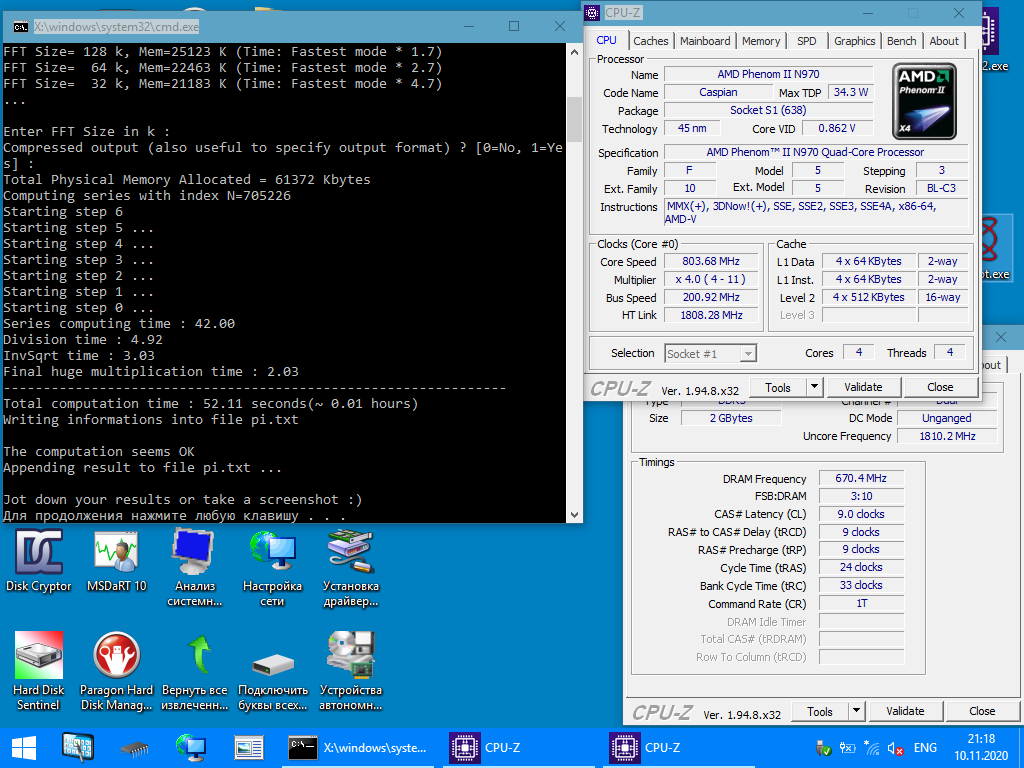This screenshot has width=1024, height=768.
Task: Click the AMD Phenom II processor logo
Action: 924,101
